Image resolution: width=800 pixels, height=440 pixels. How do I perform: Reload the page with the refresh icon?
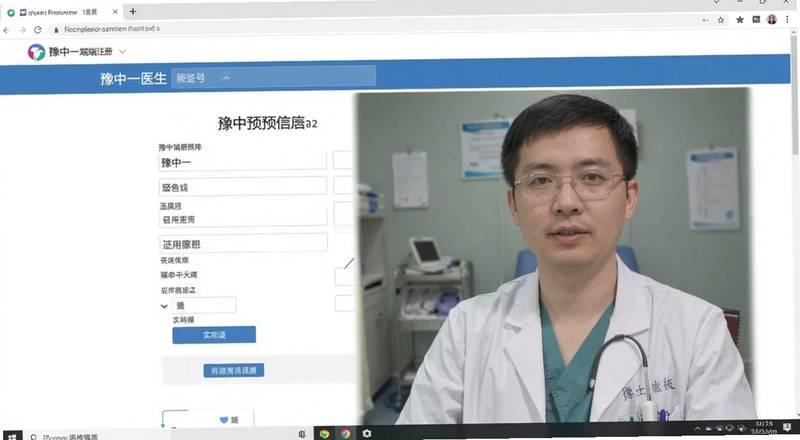tap(38, 30)
